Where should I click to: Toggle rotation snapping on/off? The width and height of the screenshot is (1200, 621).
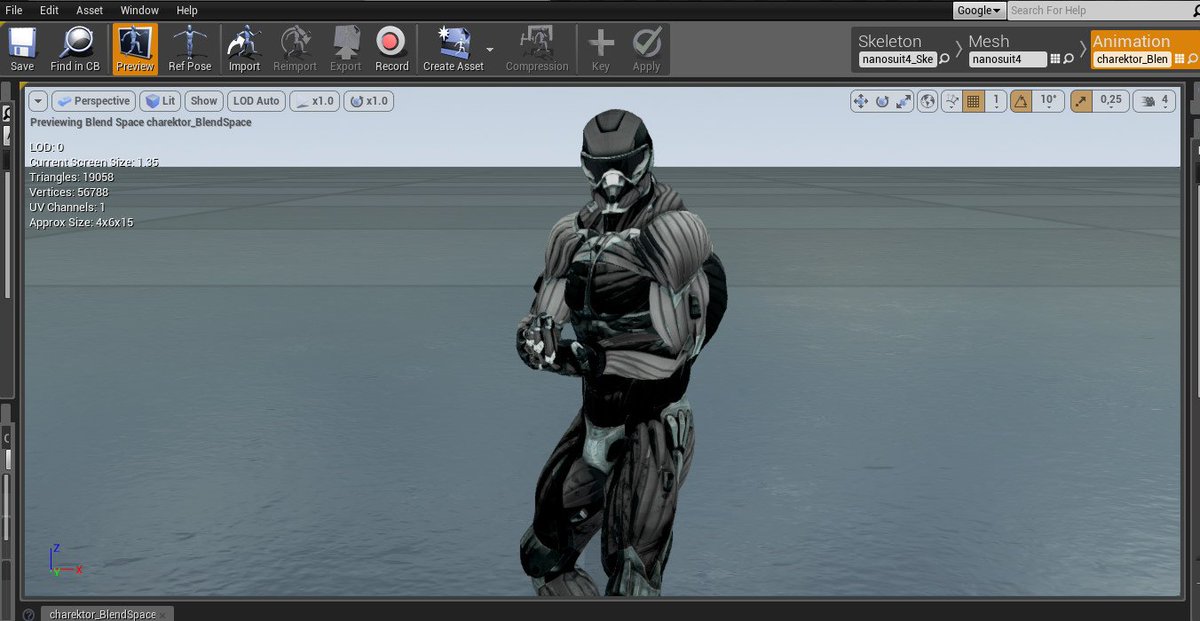pyautogui.click(x=1021, y=101)
